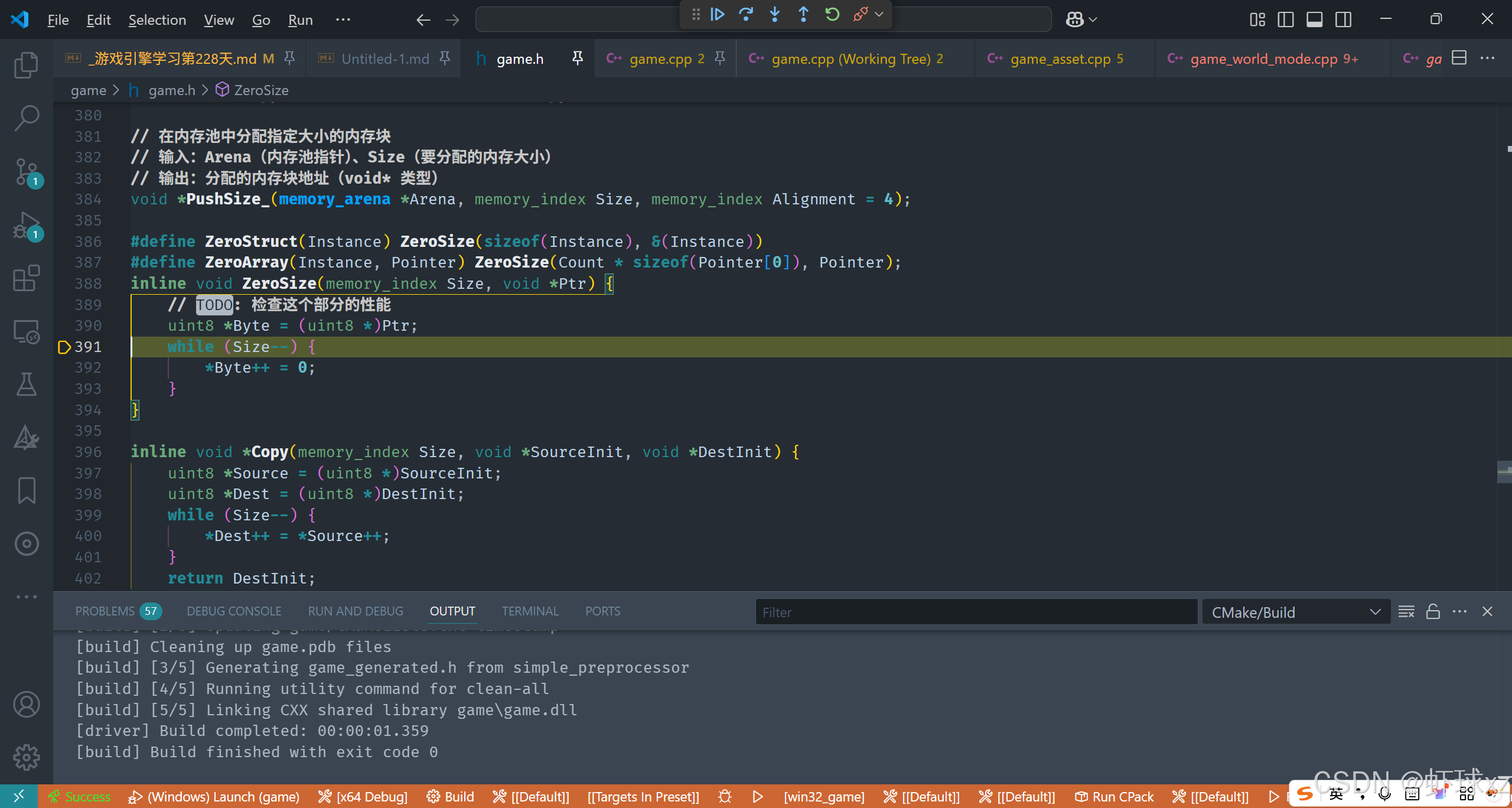Click Build button in status bar
This screenshot has height=808, width=1512.
pos(451,797)
